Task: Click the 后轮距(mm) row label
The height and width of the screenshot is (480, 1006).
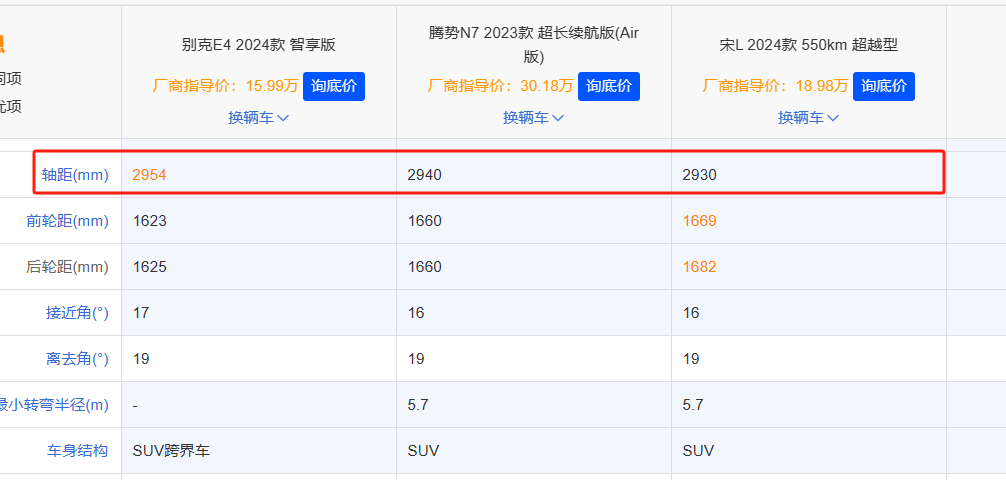Action: (67, 267)
